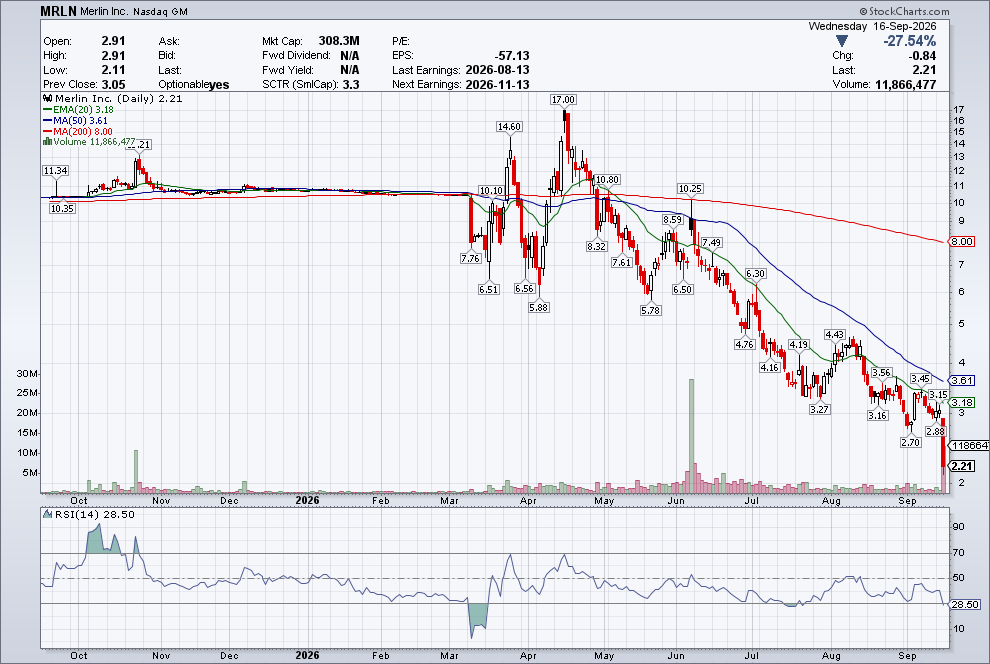Click the SCTR (SmlCap) value 3.3
Image resolution: width=990 pixels, height=664 pixels.
[x=349, y=85]
